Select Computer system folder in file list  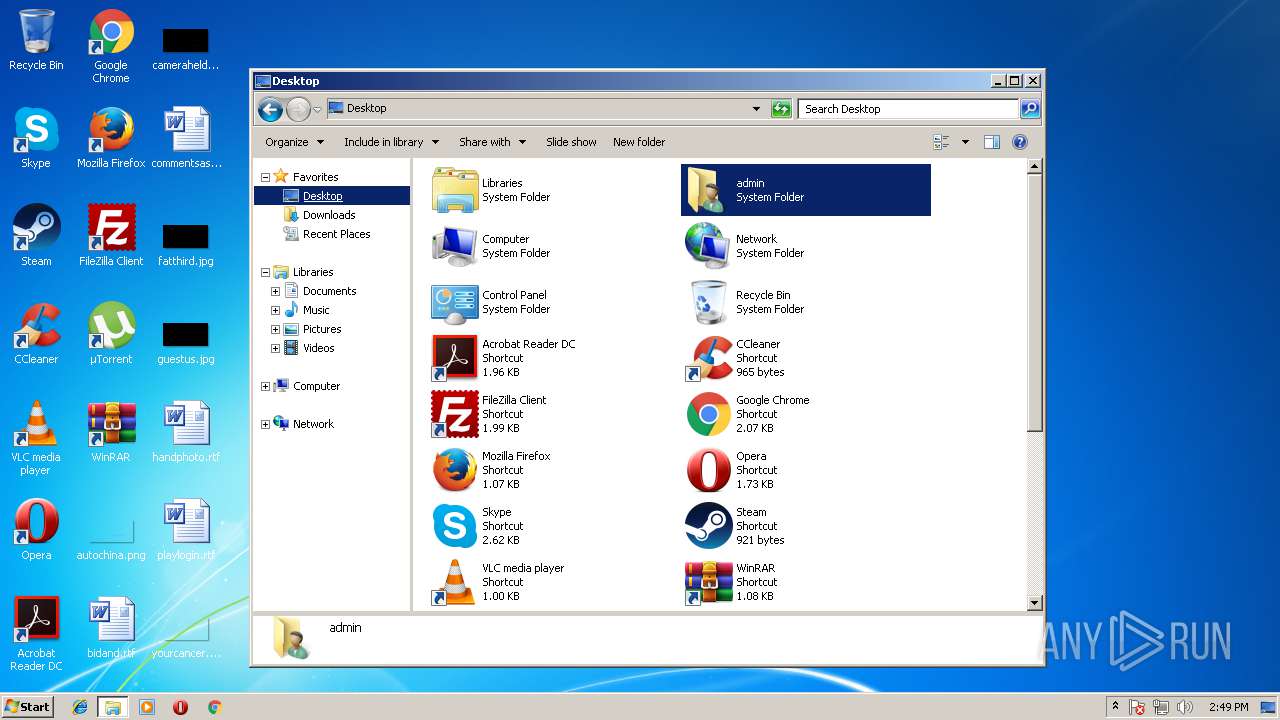(492, 246)
